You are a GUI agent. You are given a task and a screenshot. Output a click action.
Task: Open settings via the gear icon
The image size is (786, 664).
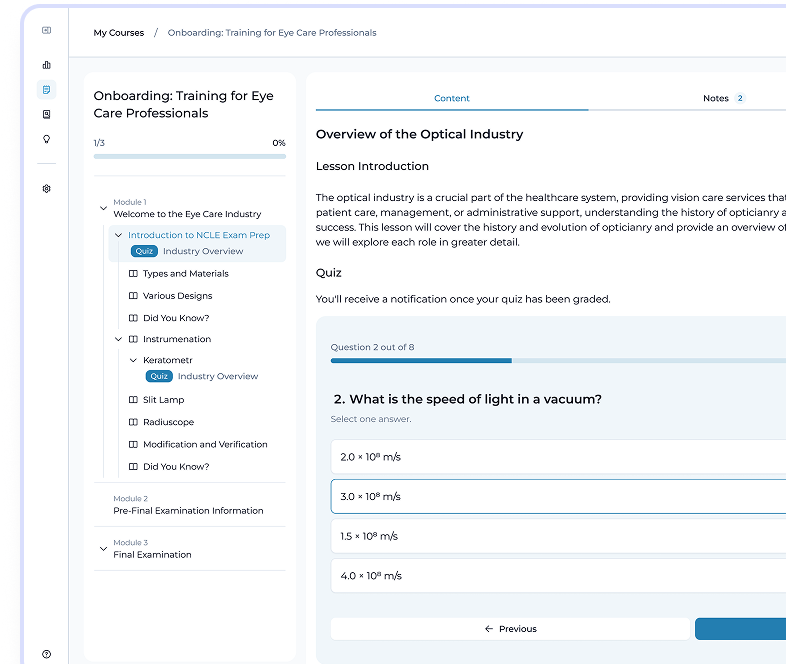[x=46, y=188]
